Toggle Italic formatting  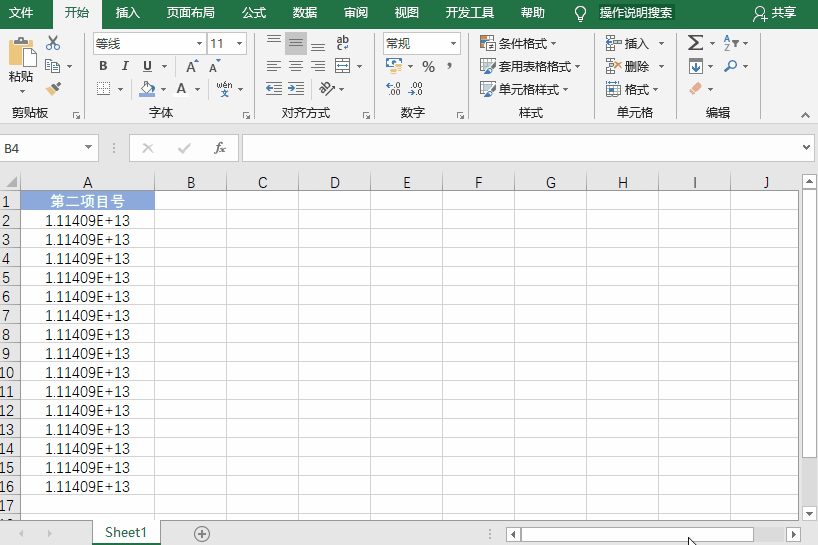tap(125, 66)
